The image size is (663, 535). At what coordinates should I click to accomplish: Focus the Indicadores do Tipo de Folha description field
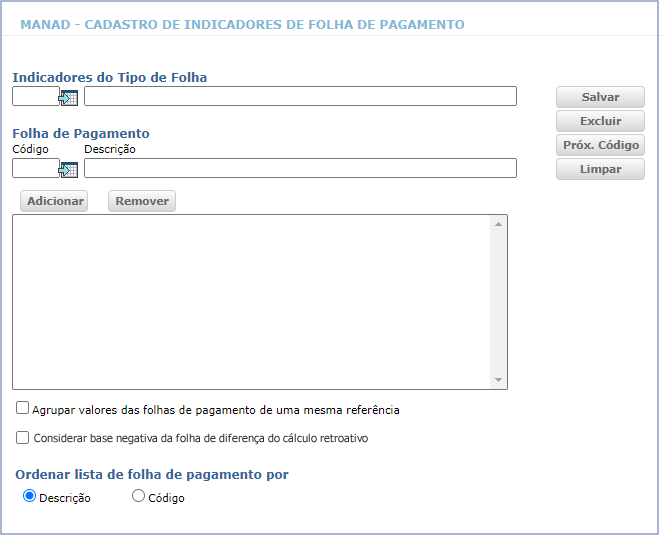tap(300, 96)
